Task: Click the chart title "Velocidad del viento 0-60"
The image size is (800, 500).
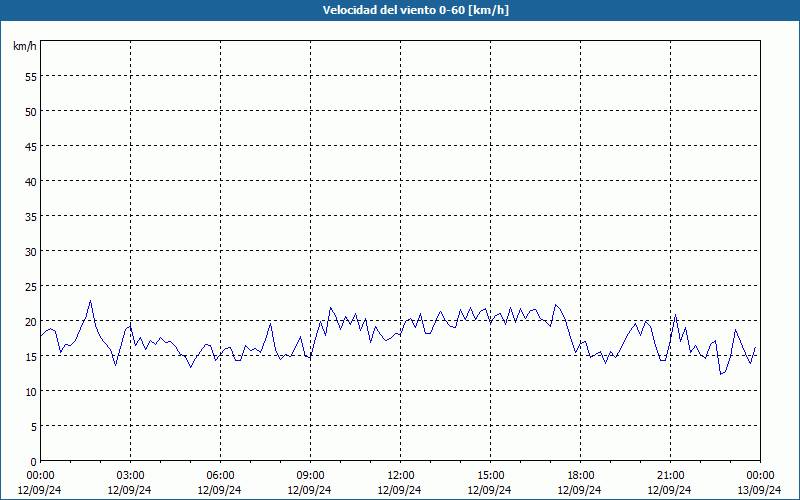Action: [x=400, y=11]
